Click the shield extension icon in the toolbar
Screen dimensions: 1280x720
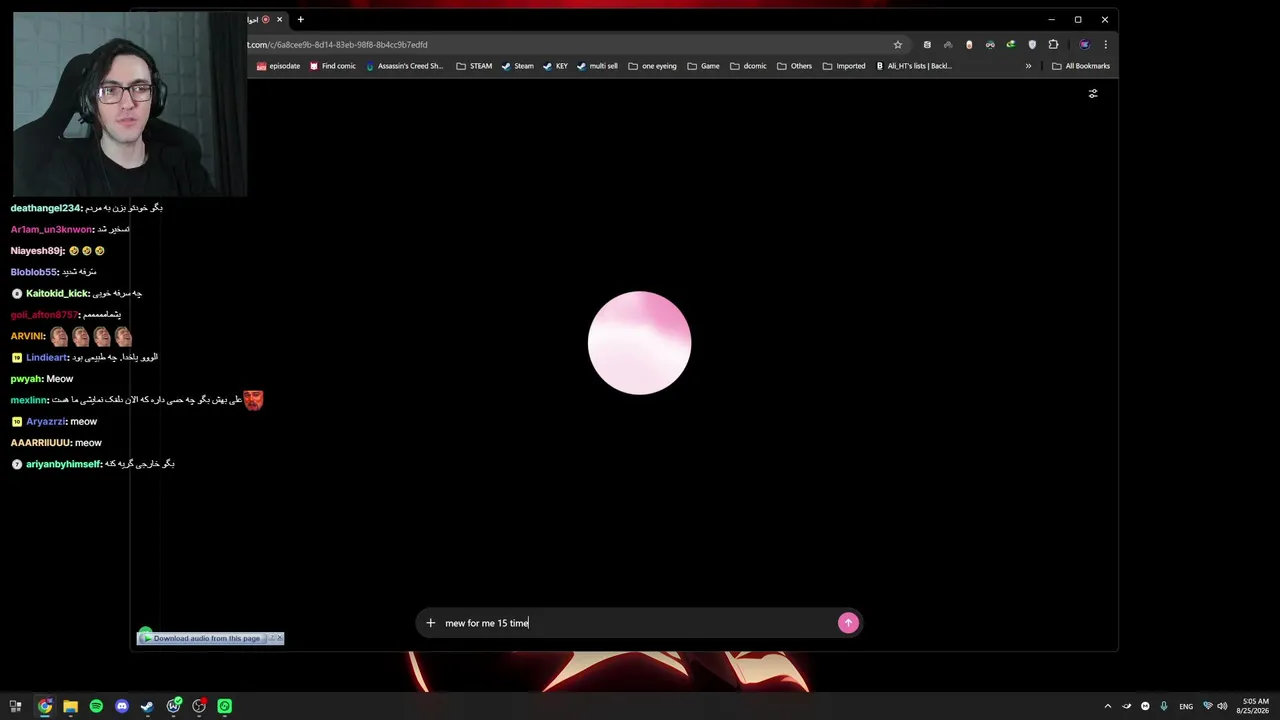pyautogui.click(x=1032, y=45)
